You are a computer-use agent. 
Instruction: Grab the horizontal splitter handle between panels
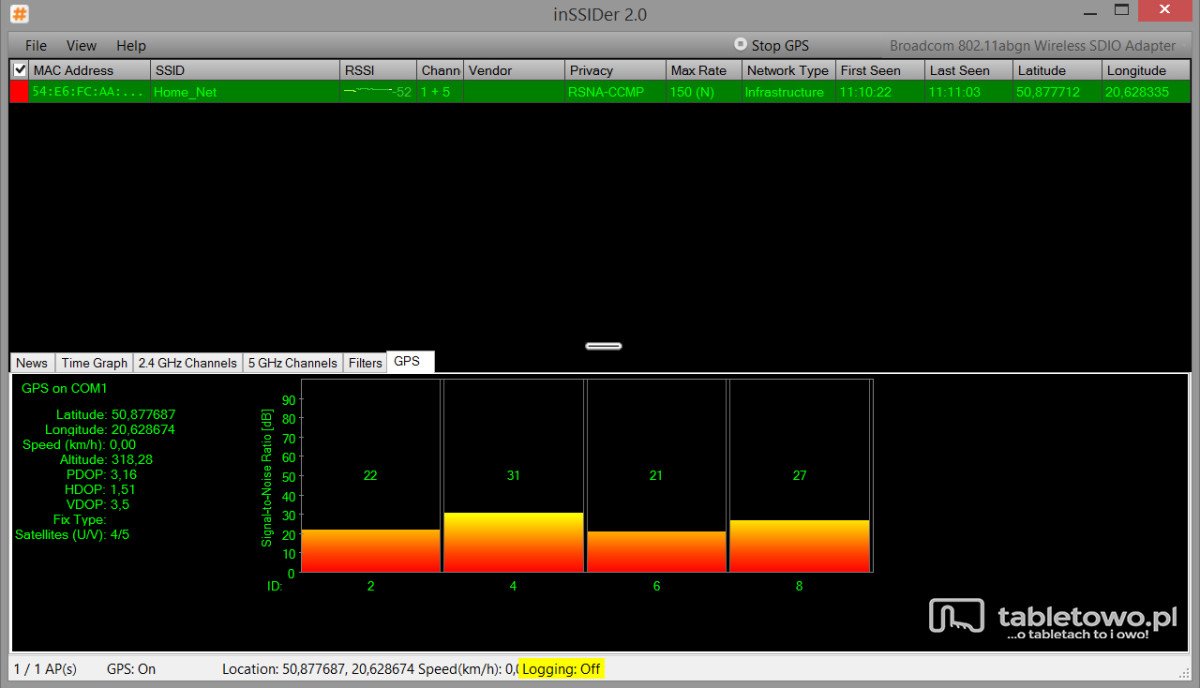pyautogui.click(x=603, y=346)
